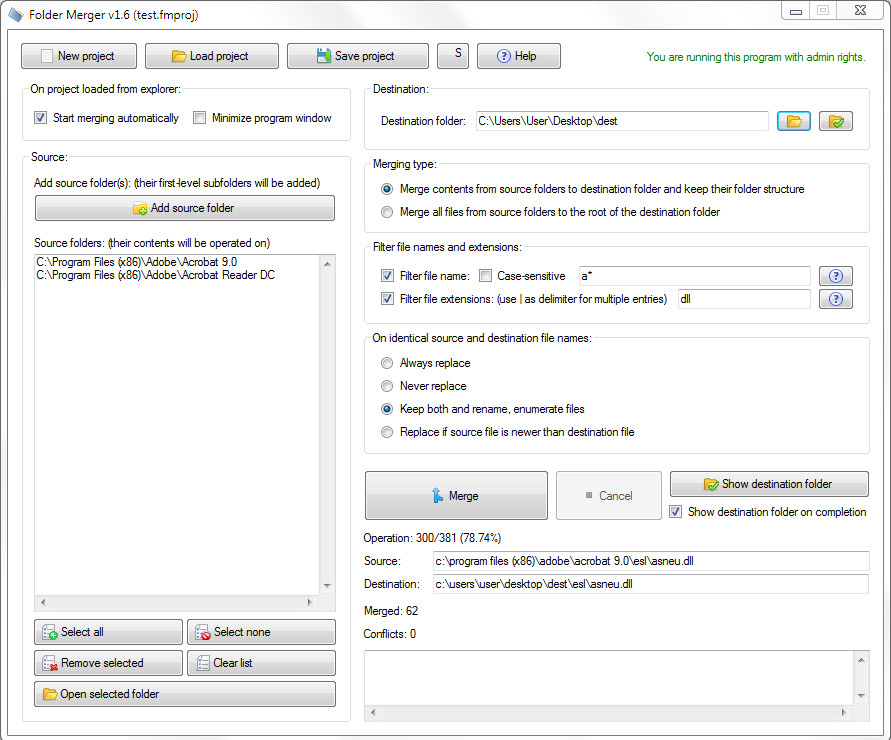Click log box scroll down arrow
The height and width of the screenshot is (740, 891).
(x=861, y=696)
